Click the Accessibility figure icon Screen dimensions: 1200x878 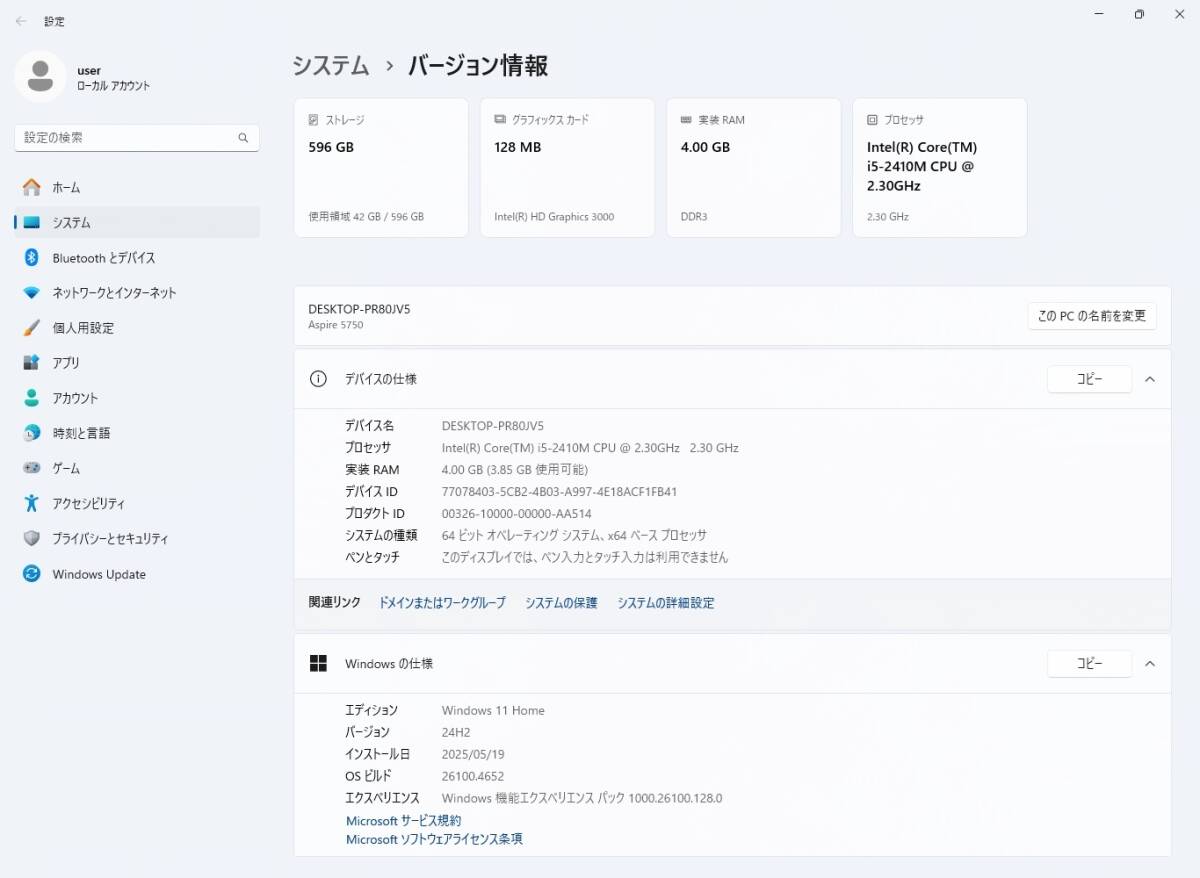(32, 503)
